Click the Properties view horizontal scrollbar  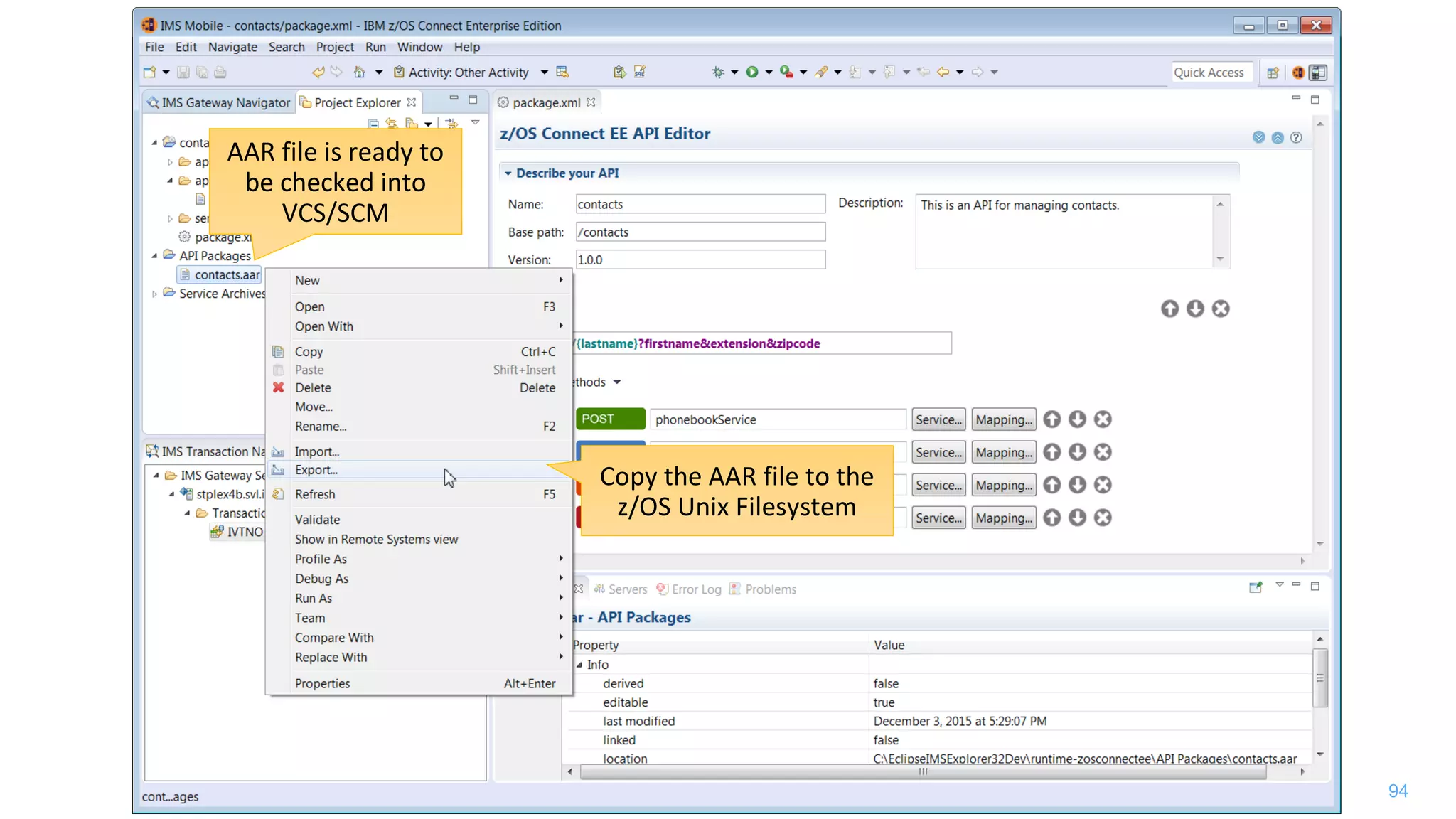pyautogui.click(x=922, y=772)
